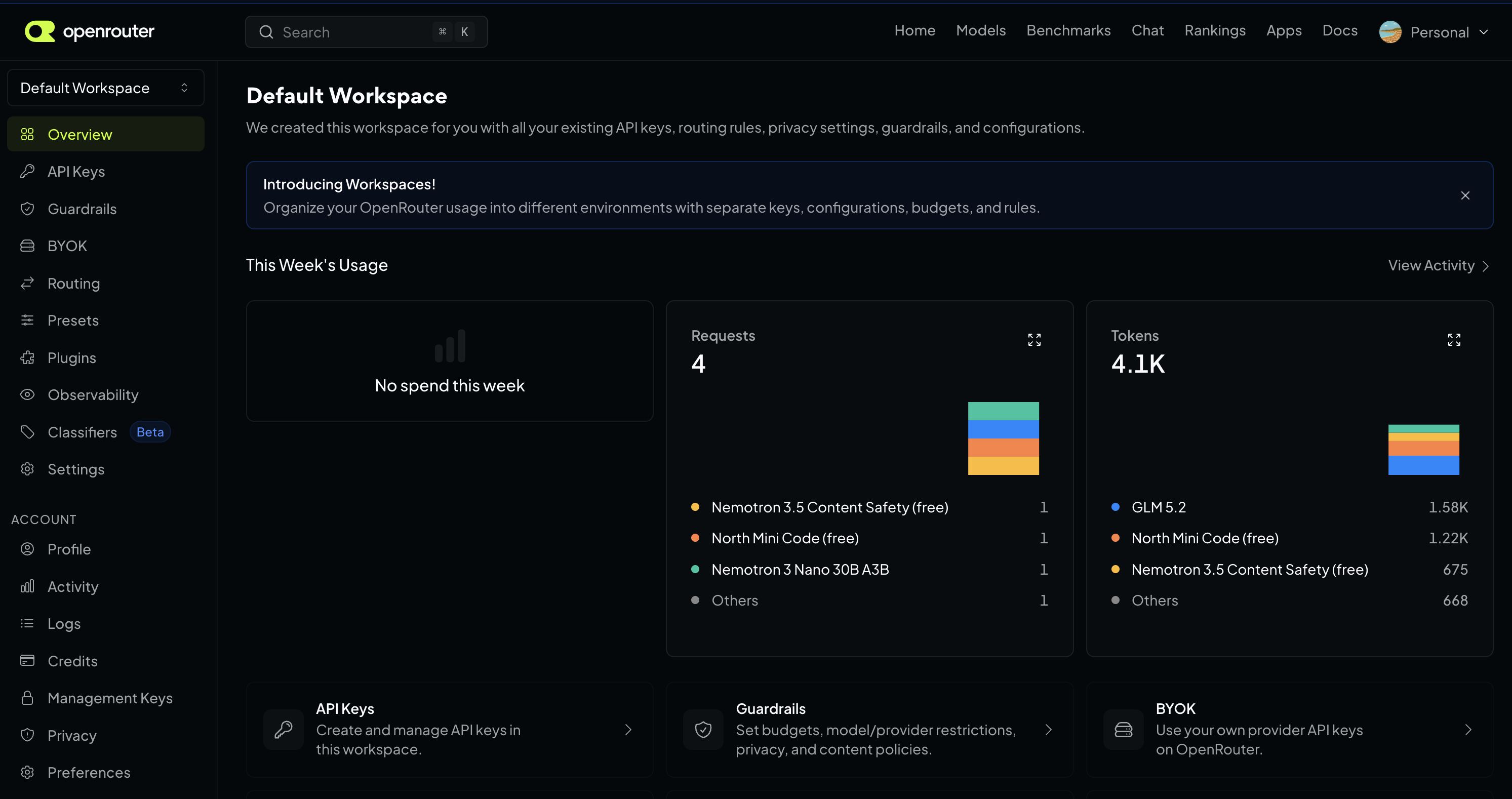Click the Privacy shield icon
The height and width of the screenshot is (799, 1512).
(27, 736)
